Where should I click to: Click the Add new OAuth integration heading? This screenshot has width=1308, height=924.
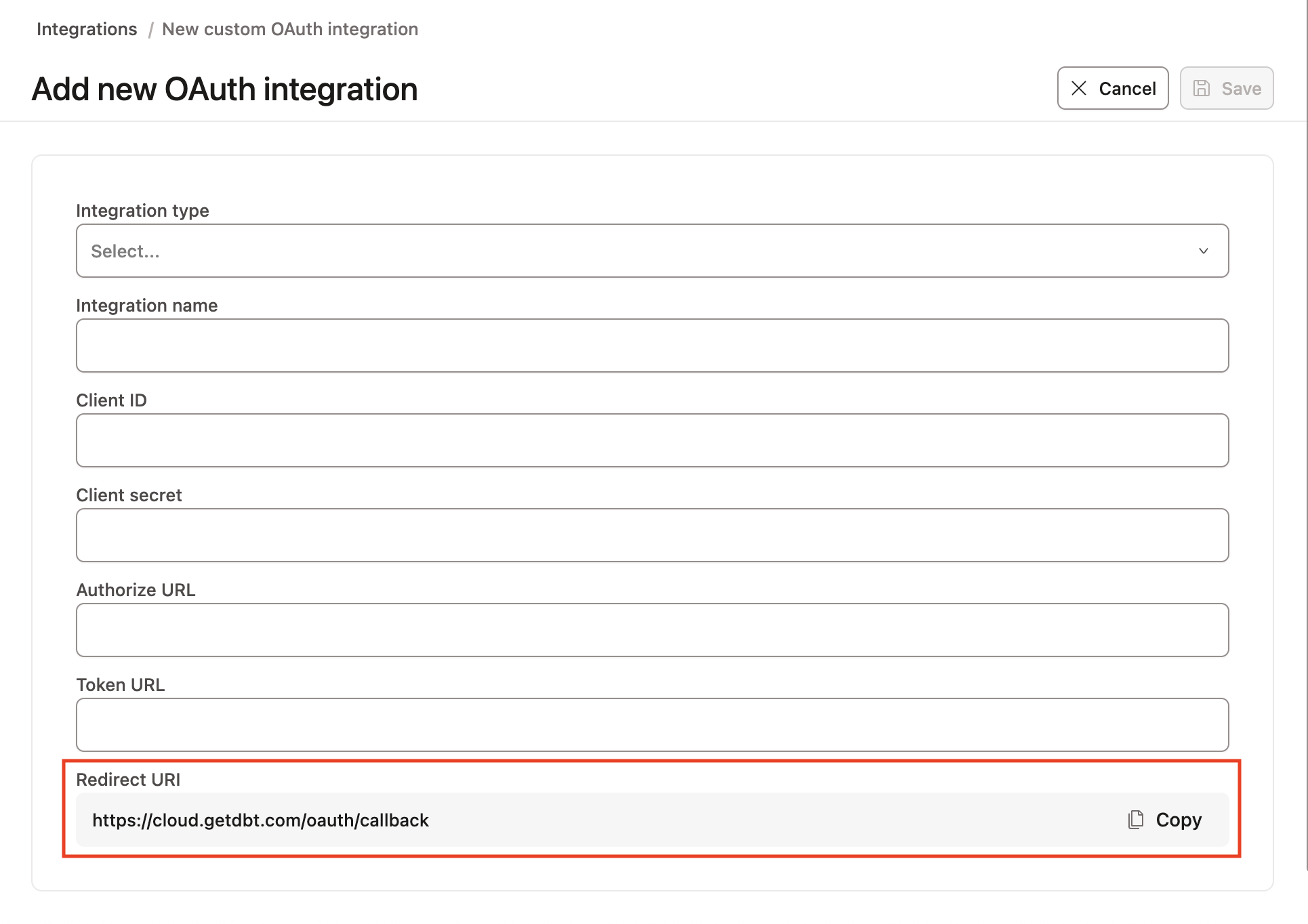click(224, 88)
